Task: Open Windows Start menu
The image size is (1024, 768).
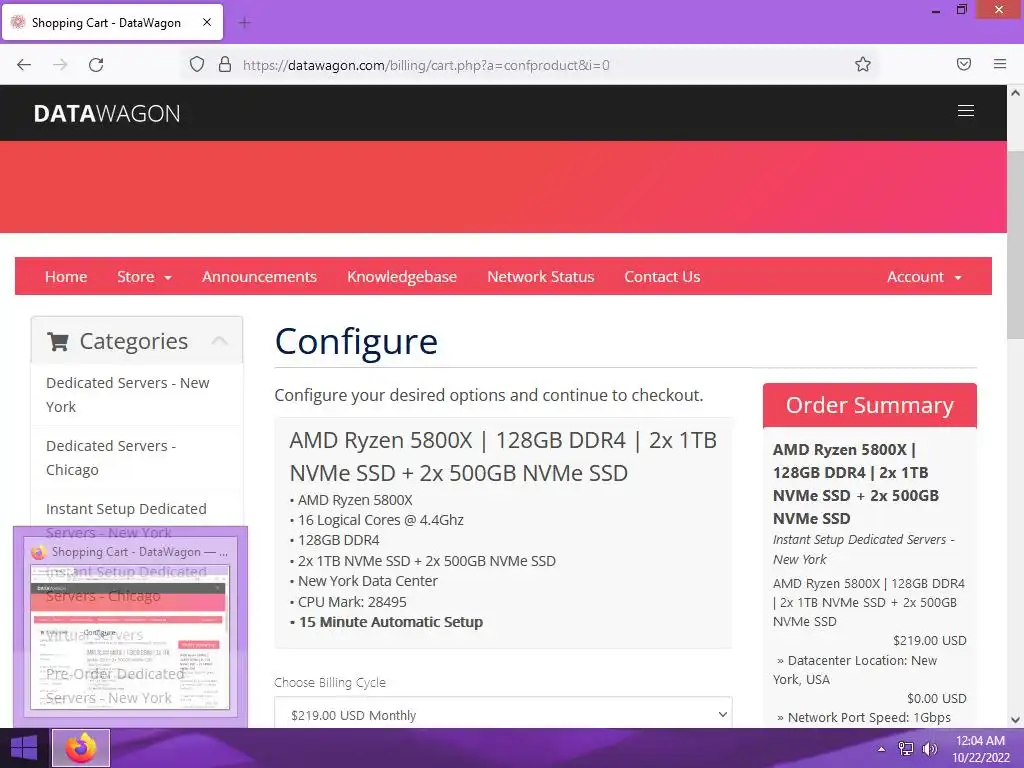Action: click(x=24, y=748)
